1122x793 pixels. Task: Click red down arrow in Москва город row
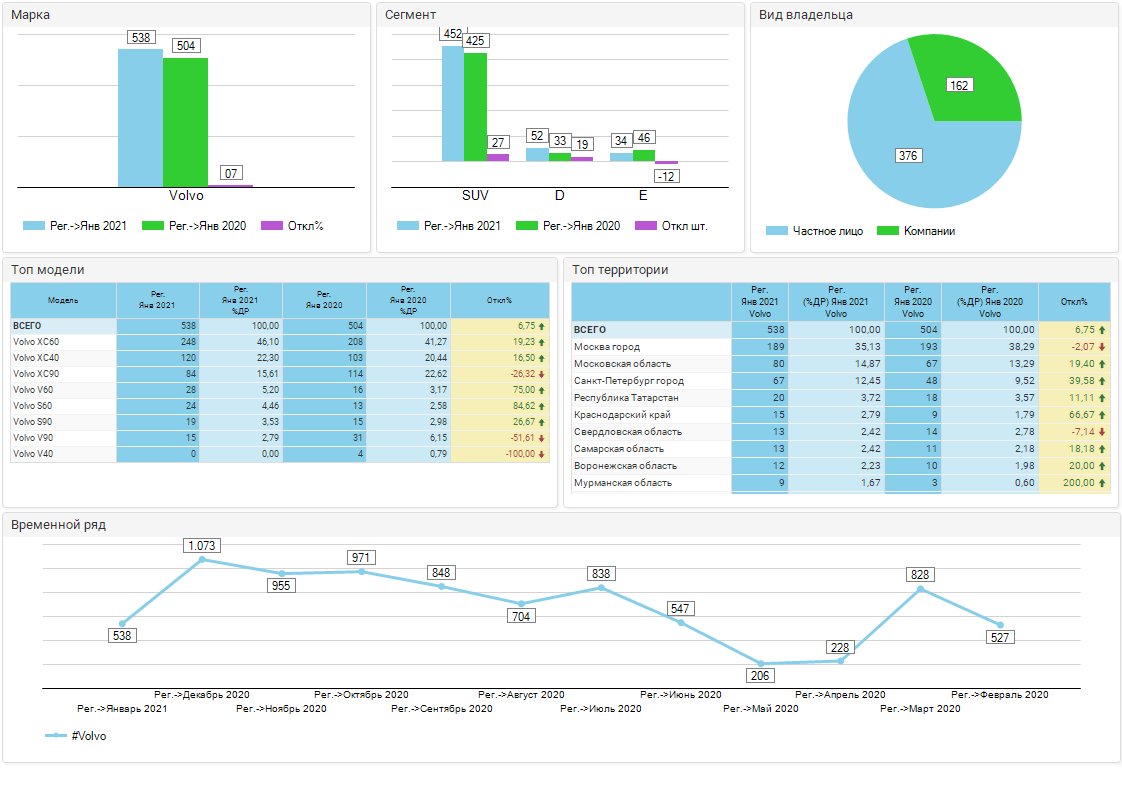pyautogui.click(x=1102, y=347)
